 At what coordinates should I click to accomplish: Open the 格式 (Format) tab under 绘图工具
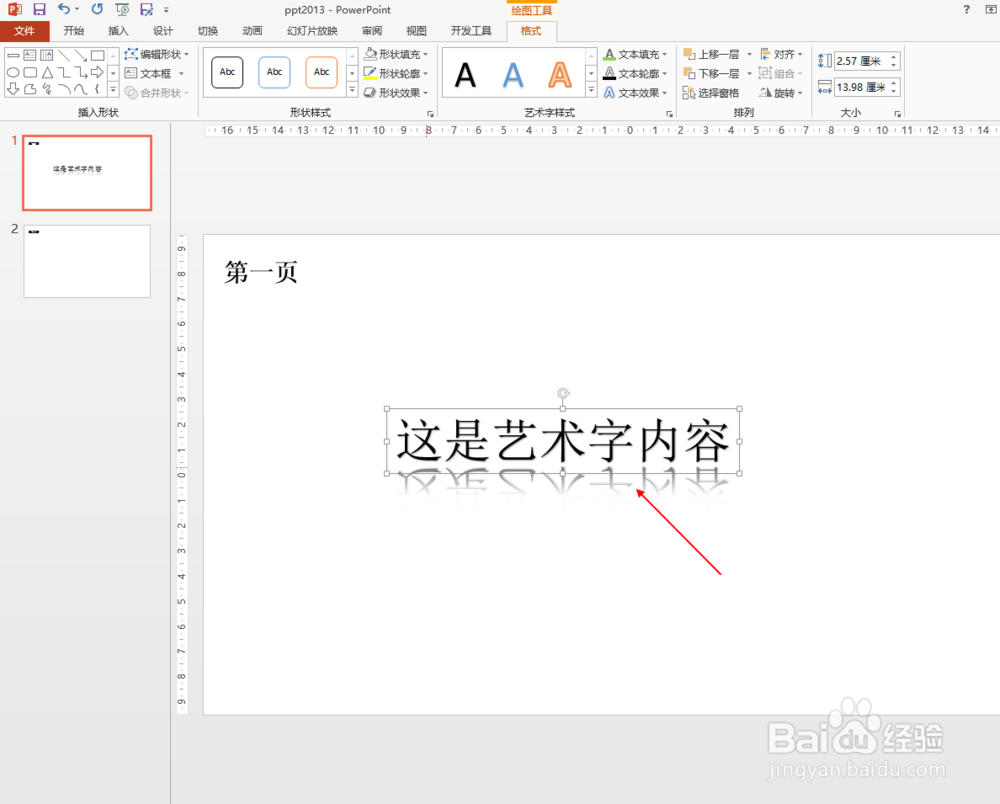tap(532, 30)
